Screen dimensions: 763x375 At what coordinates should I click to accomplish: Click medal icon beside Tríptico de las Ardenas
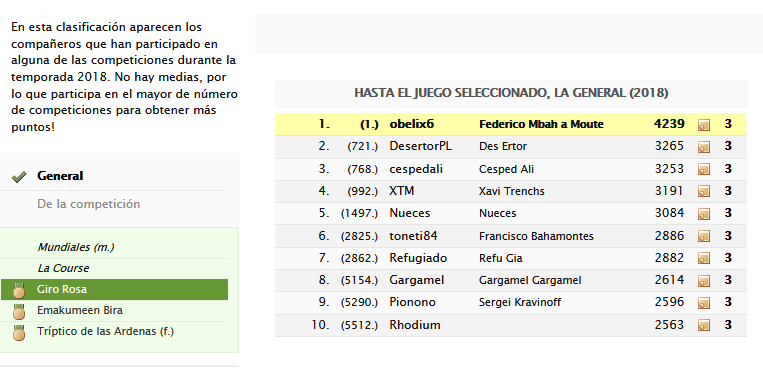[19, 333]
